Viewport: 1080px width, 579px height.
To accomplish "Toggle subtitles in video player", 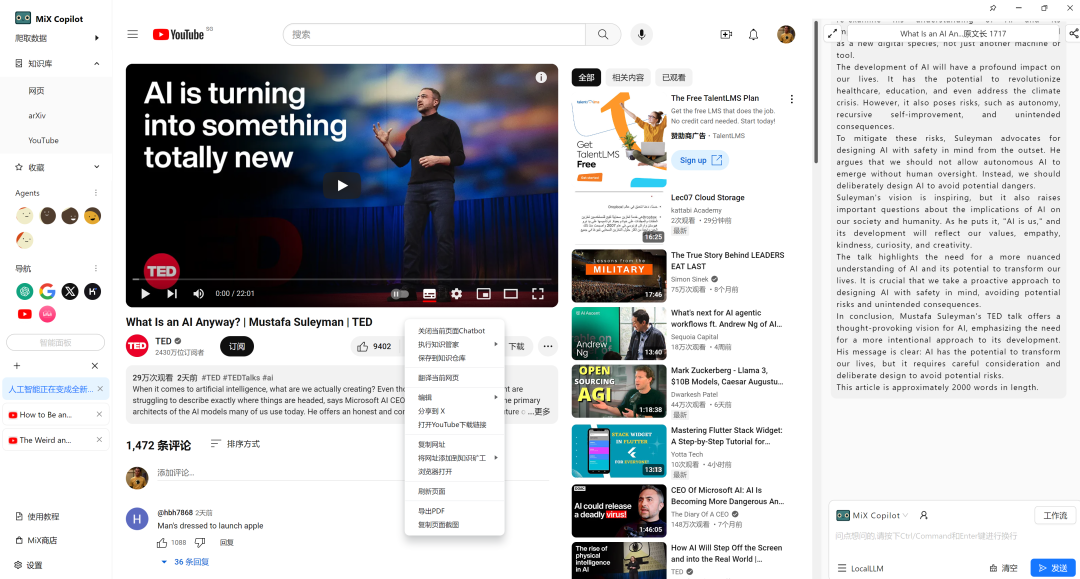I will coord(429,294).
